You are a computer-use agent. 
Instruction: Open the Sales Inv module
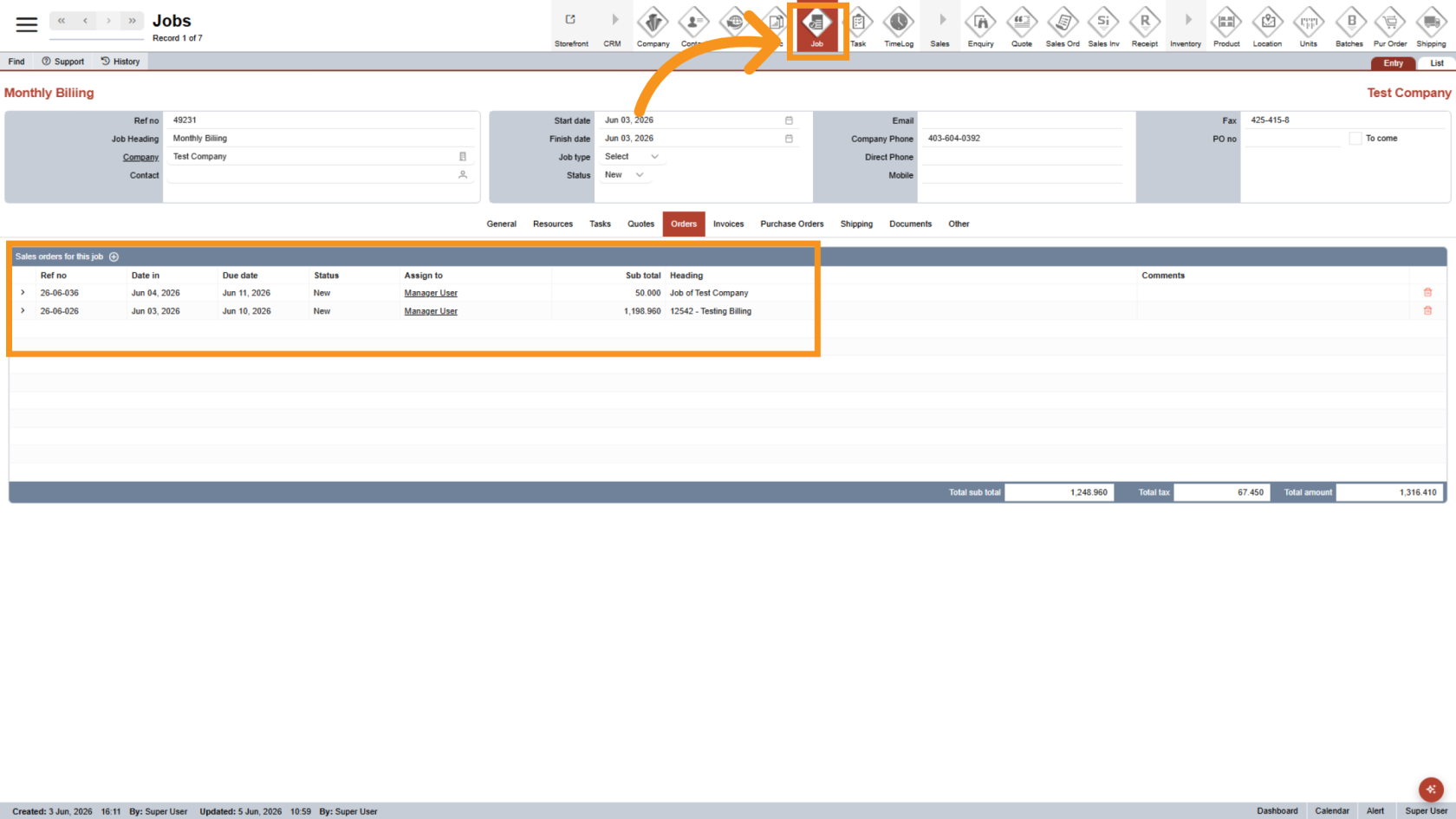click(1103, 28)
